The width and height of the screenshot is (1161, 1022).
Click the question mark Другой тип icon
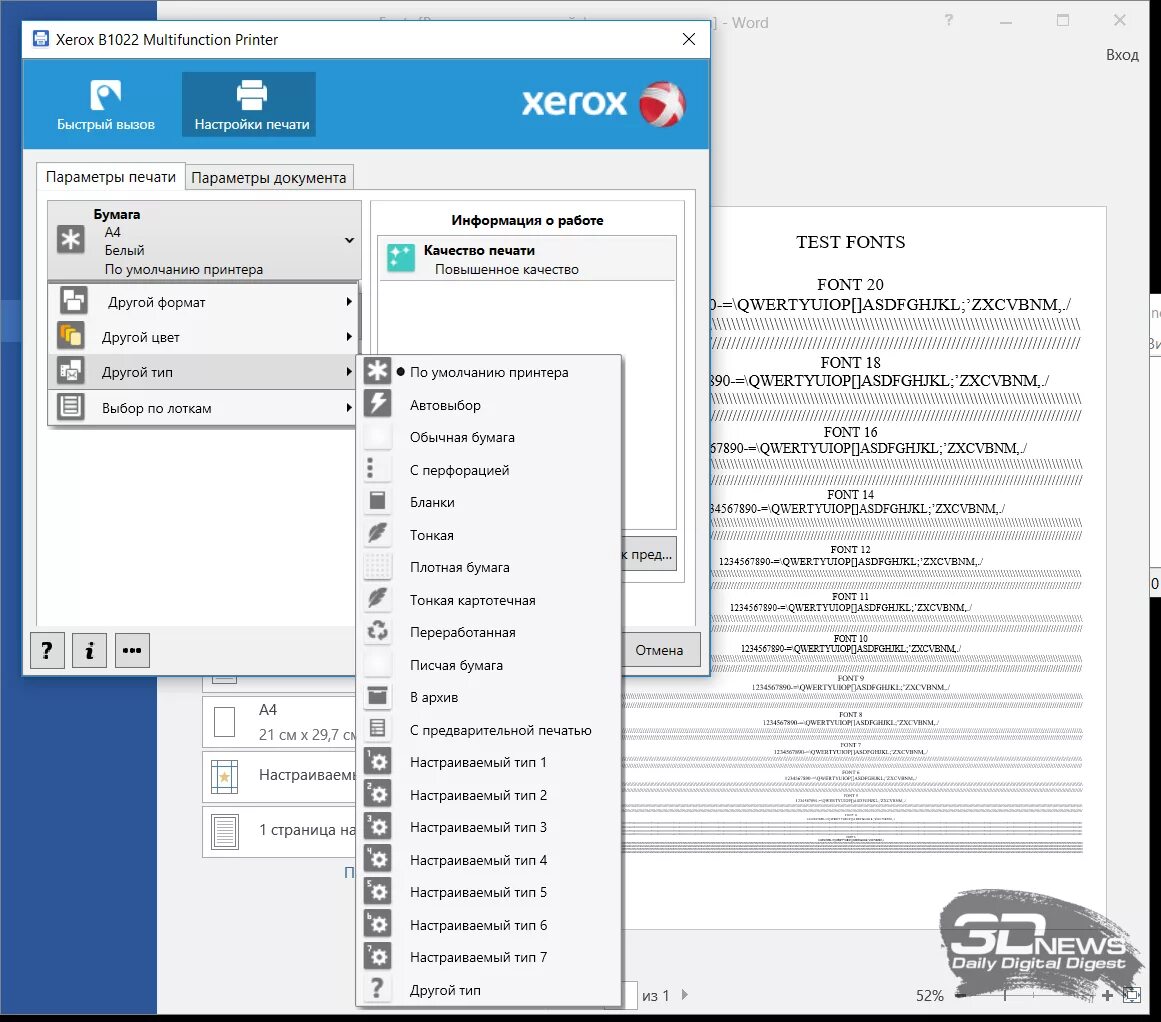(x=378, y=989)
